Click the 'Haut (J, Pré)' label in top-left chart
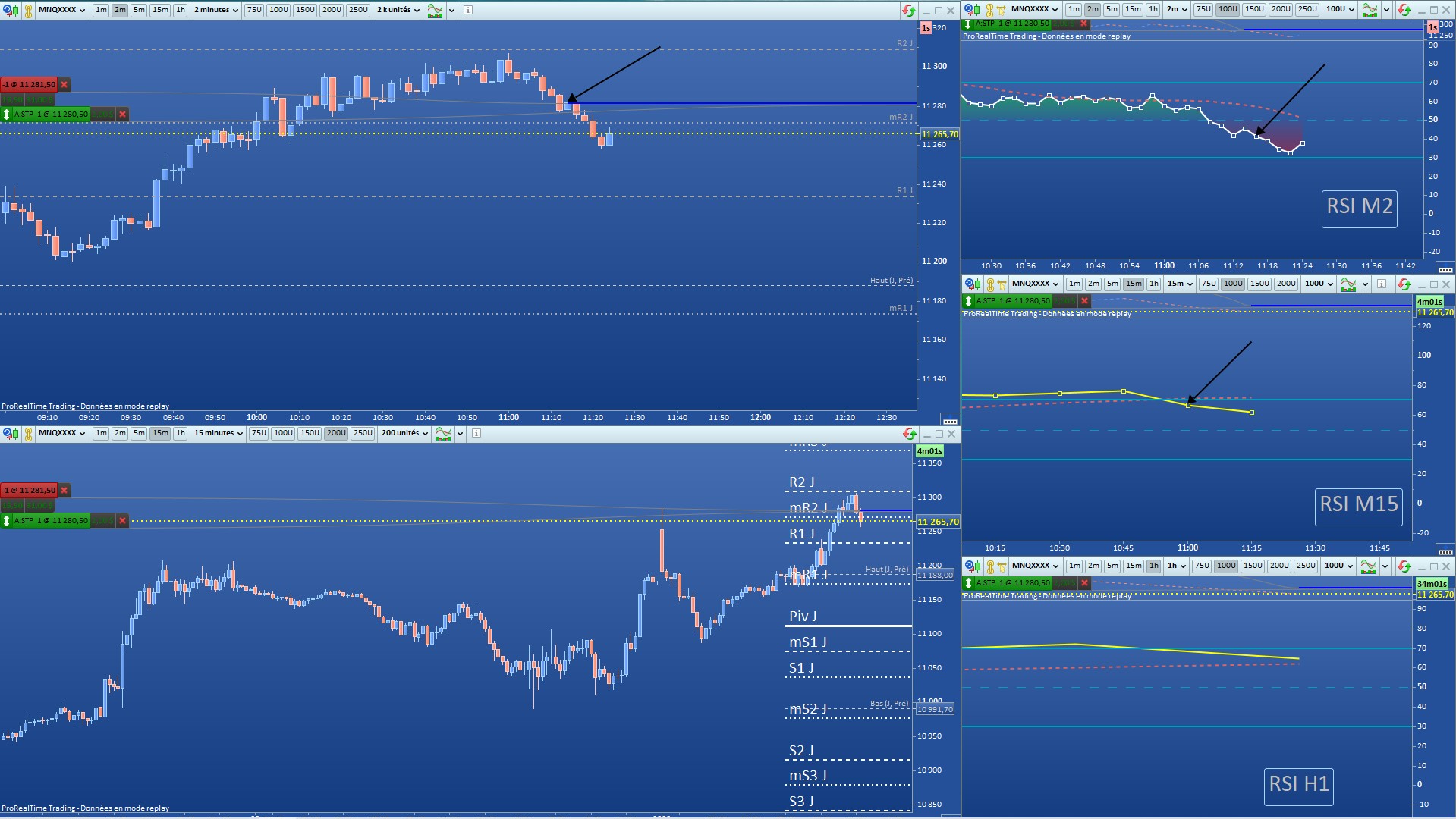 coord(891,281)
